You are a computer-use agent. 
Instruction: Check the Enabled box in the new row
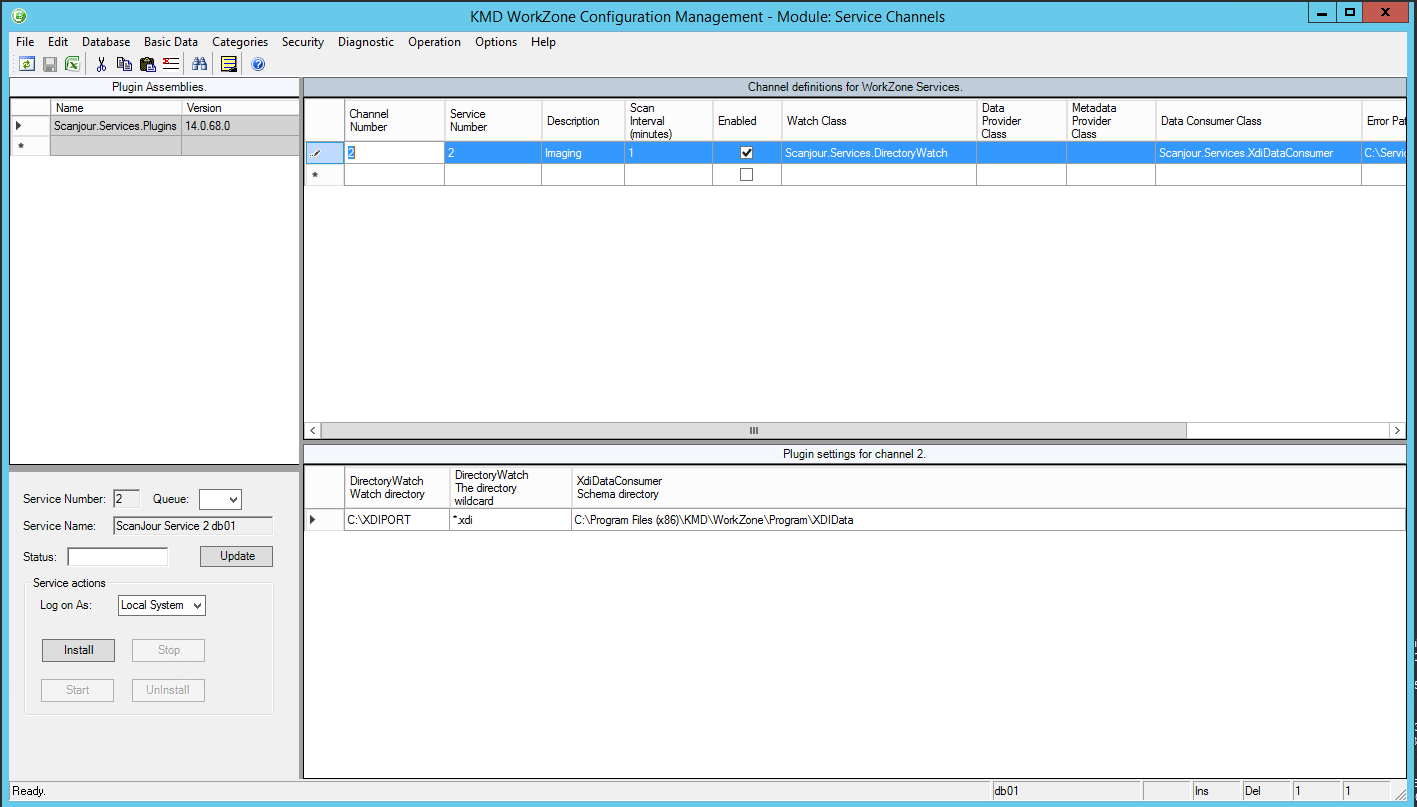[x=746, y=175]
